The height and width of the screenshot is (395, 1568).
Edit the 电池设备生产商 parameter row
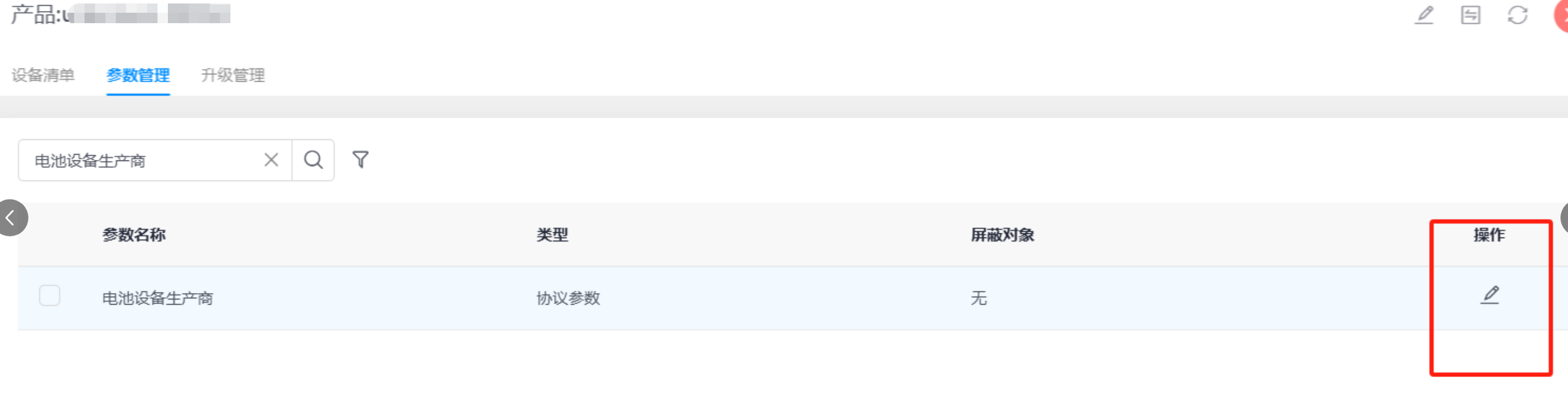(1490, 295)
